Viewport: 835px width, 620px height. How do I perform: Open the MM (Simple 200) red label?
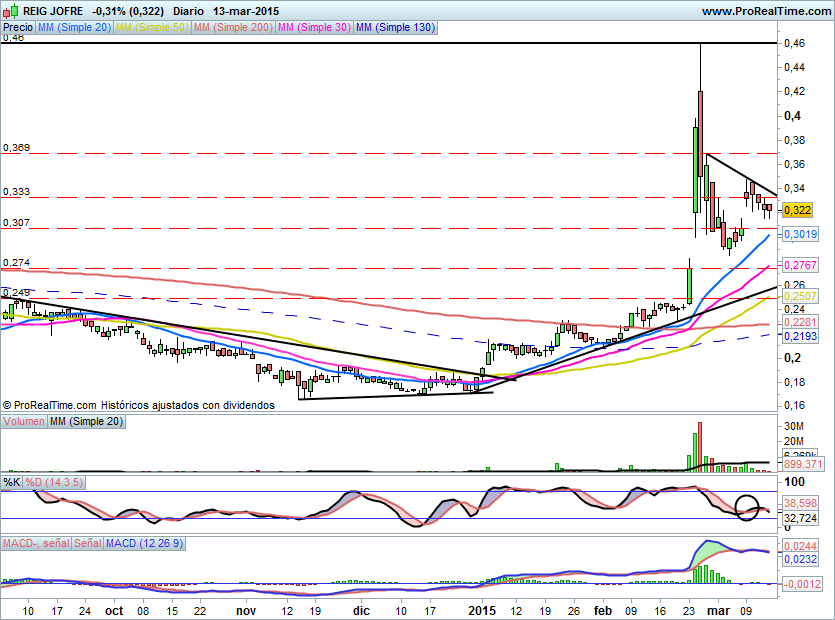233,27
